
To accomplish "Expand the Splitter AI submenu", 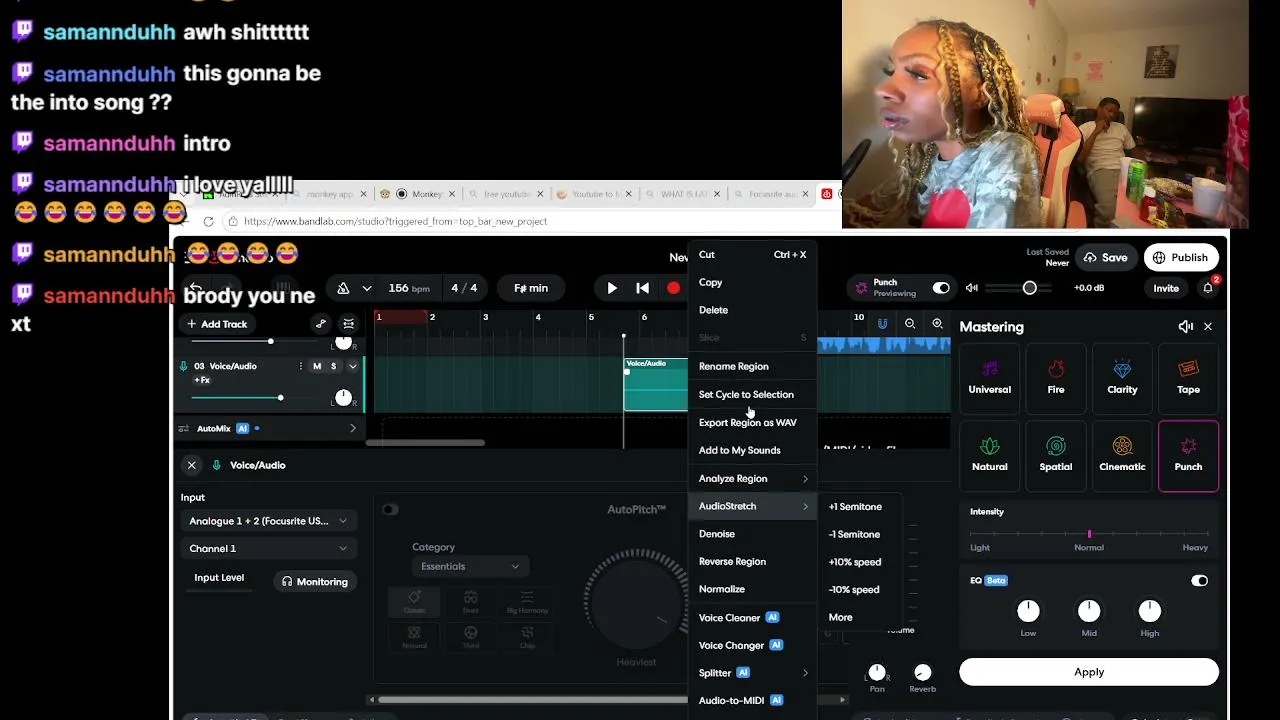I will (x=753, y=673).
